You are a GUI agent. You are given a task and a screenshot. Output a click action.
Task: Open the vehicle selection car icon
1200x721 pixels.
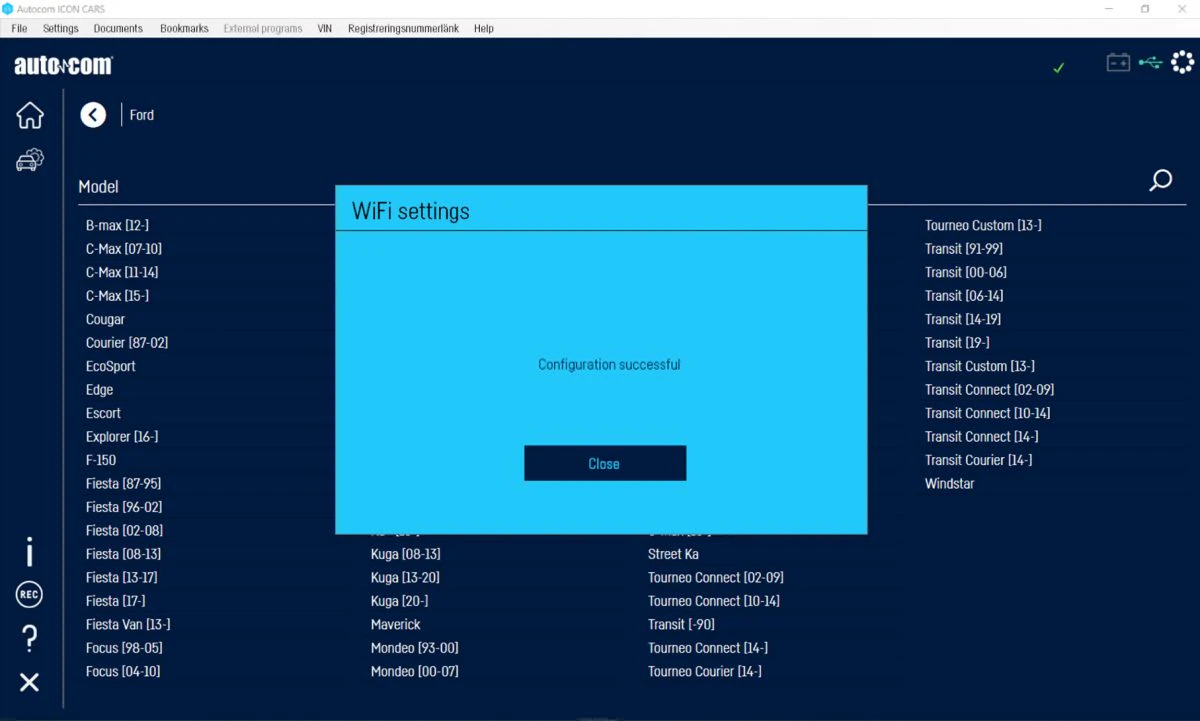tap(30, 160)
